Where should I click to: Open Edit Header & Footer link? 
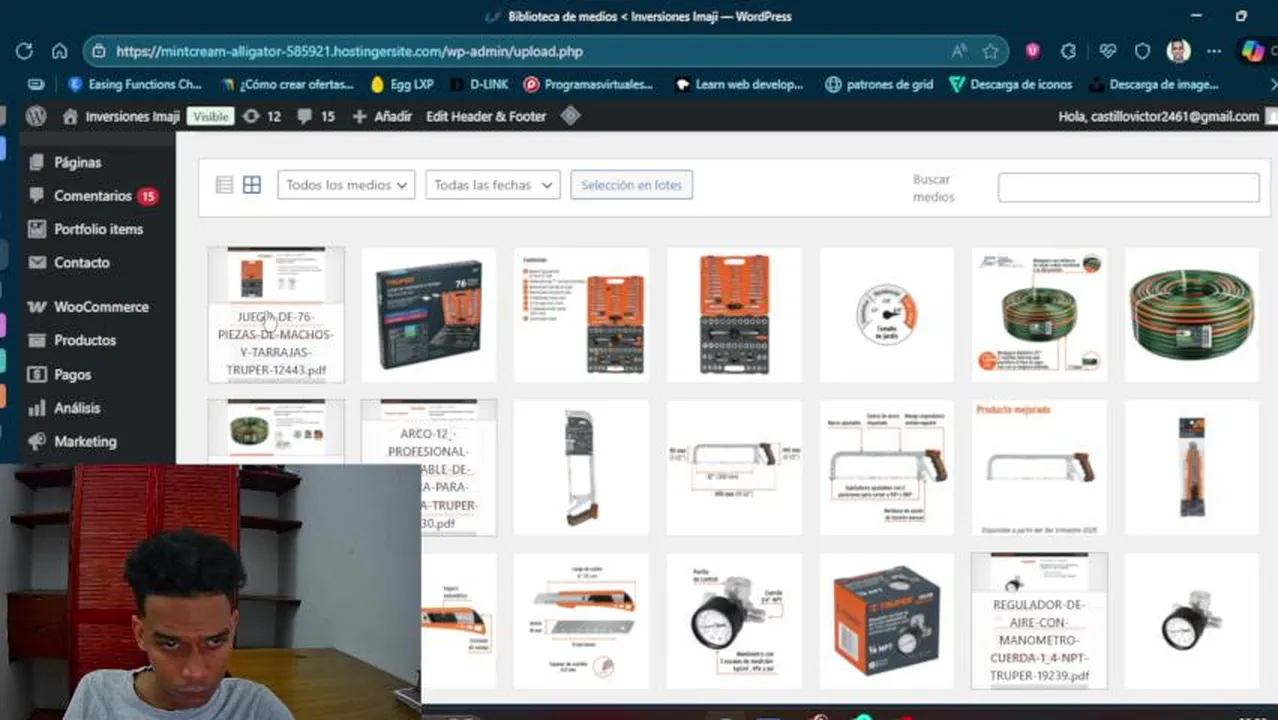click(x=486, y=116)
